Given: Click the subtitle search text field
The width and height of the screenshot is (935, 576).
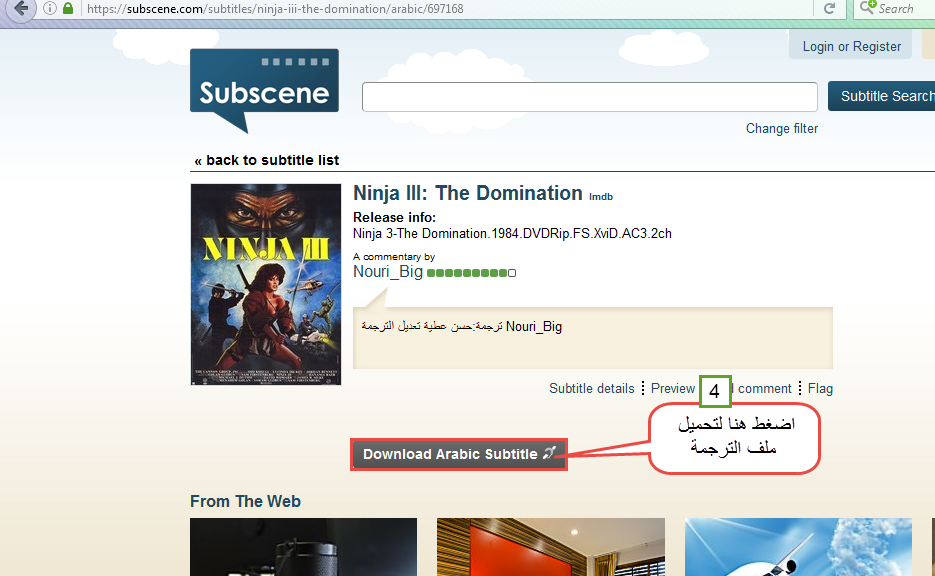Looking at the screenshot, I should pyautogui.click(x=589, y=97).
